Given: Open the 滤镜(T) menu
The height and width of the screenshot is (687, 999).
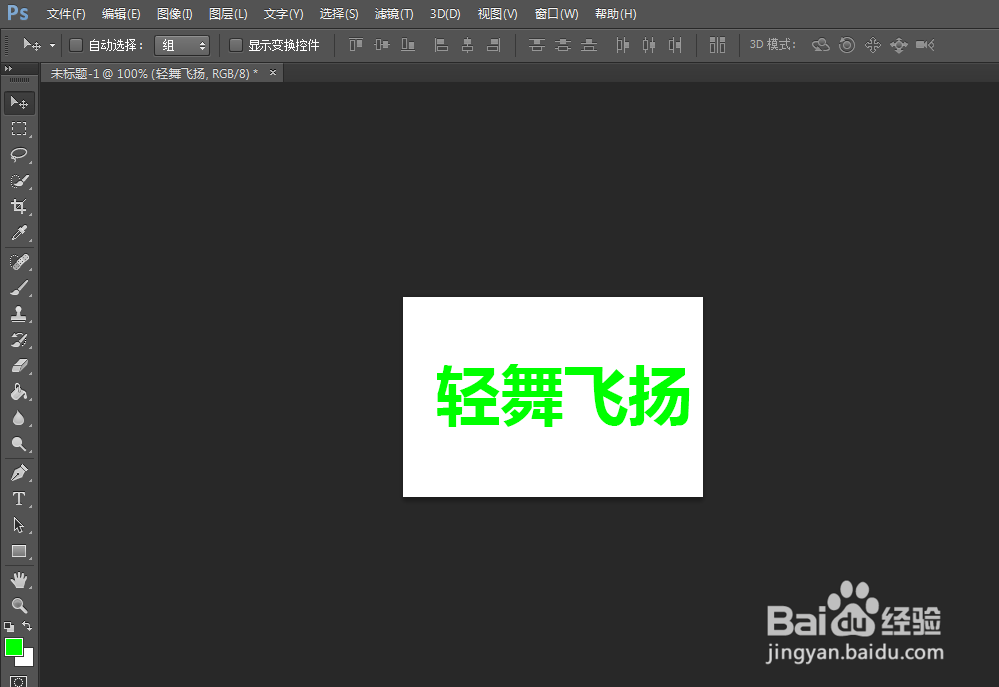Looking at the screenshot, I should pyautogui.click(x=394, y=13).
